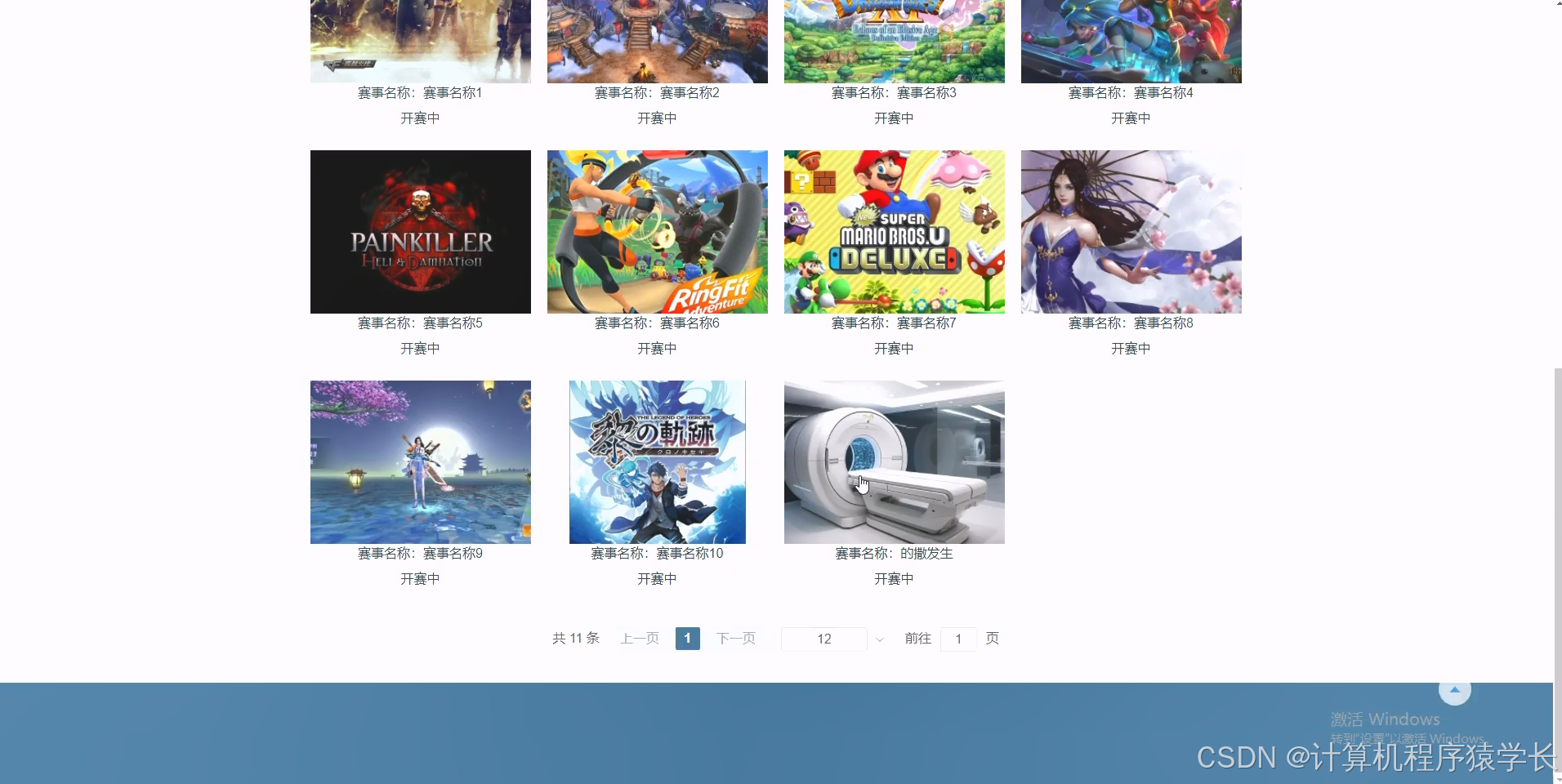
Task: Click the text 赛事名称：赛事名称2
Action: coord(657,93)
